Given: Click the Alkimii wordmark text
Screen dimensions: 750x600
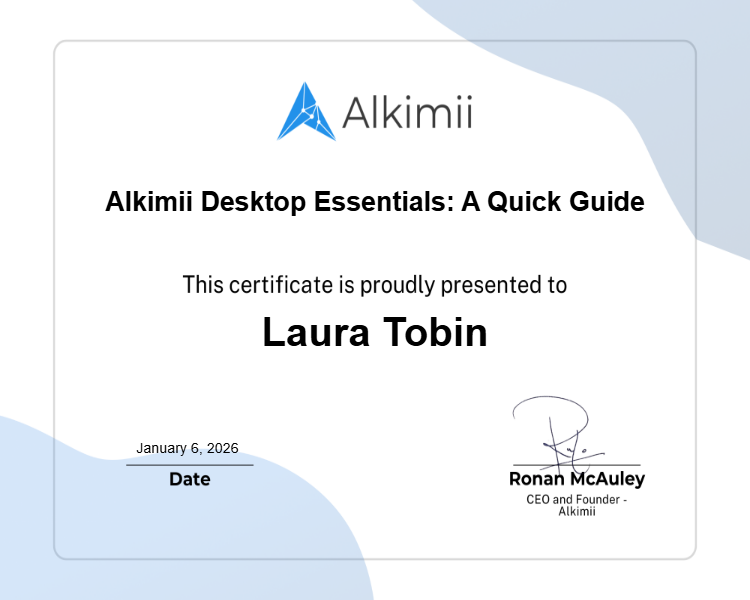Looking at the screenshot, I should (408, 112).
